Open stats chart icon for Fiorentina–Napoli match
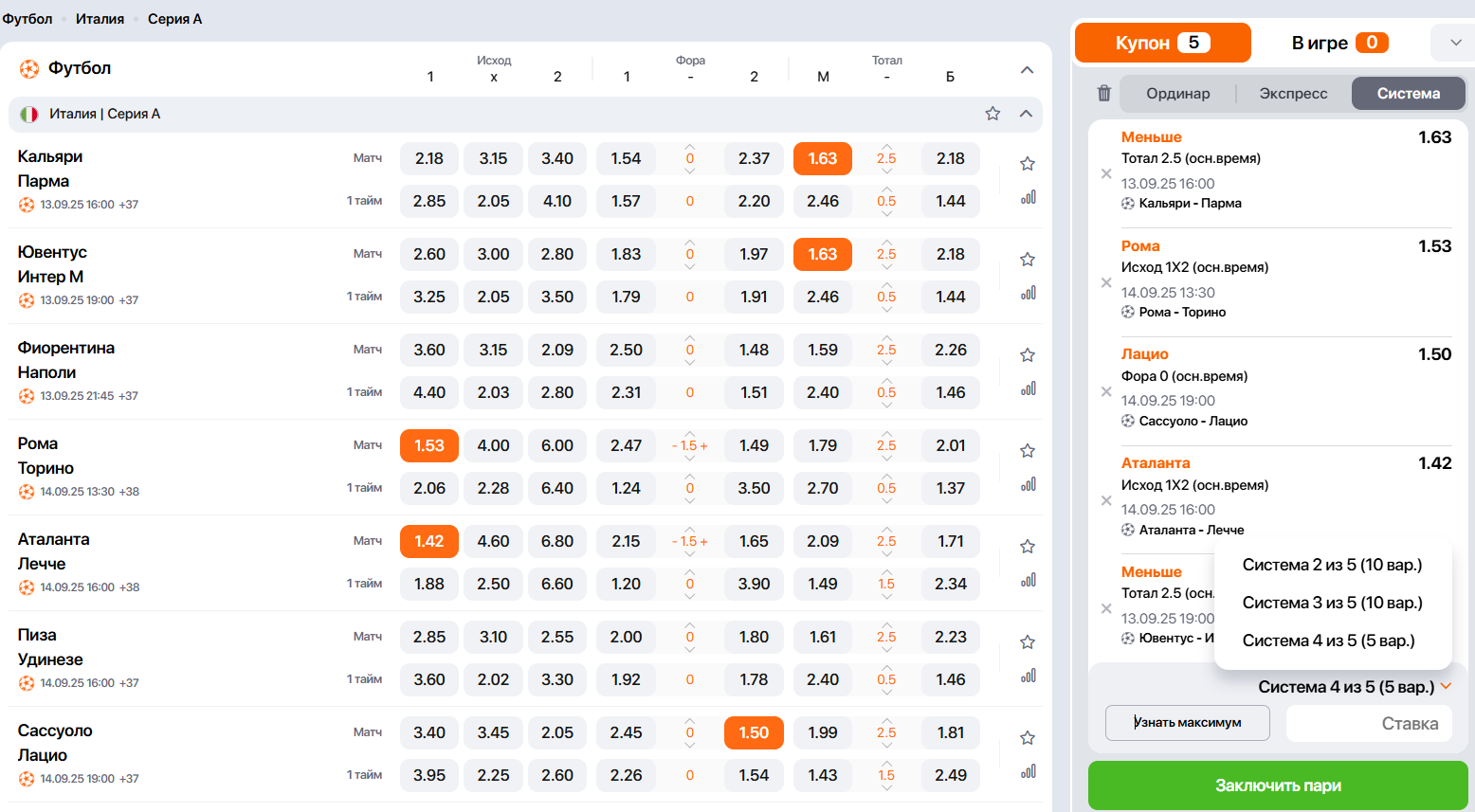The image size is (1475, 812). [x=1028, y=388]
